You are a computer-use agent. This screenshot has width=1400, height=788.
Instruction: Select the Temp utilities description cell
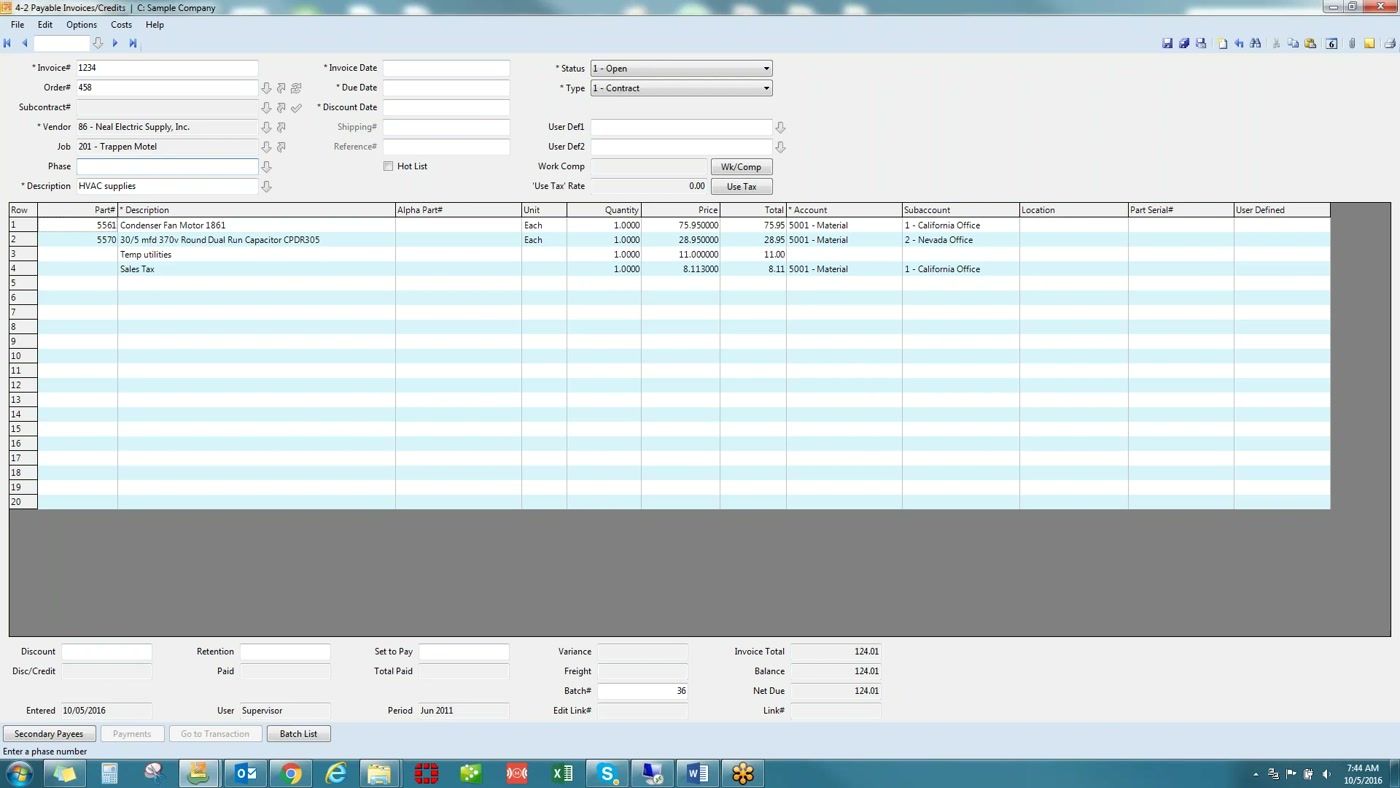(x=257, y=255)
